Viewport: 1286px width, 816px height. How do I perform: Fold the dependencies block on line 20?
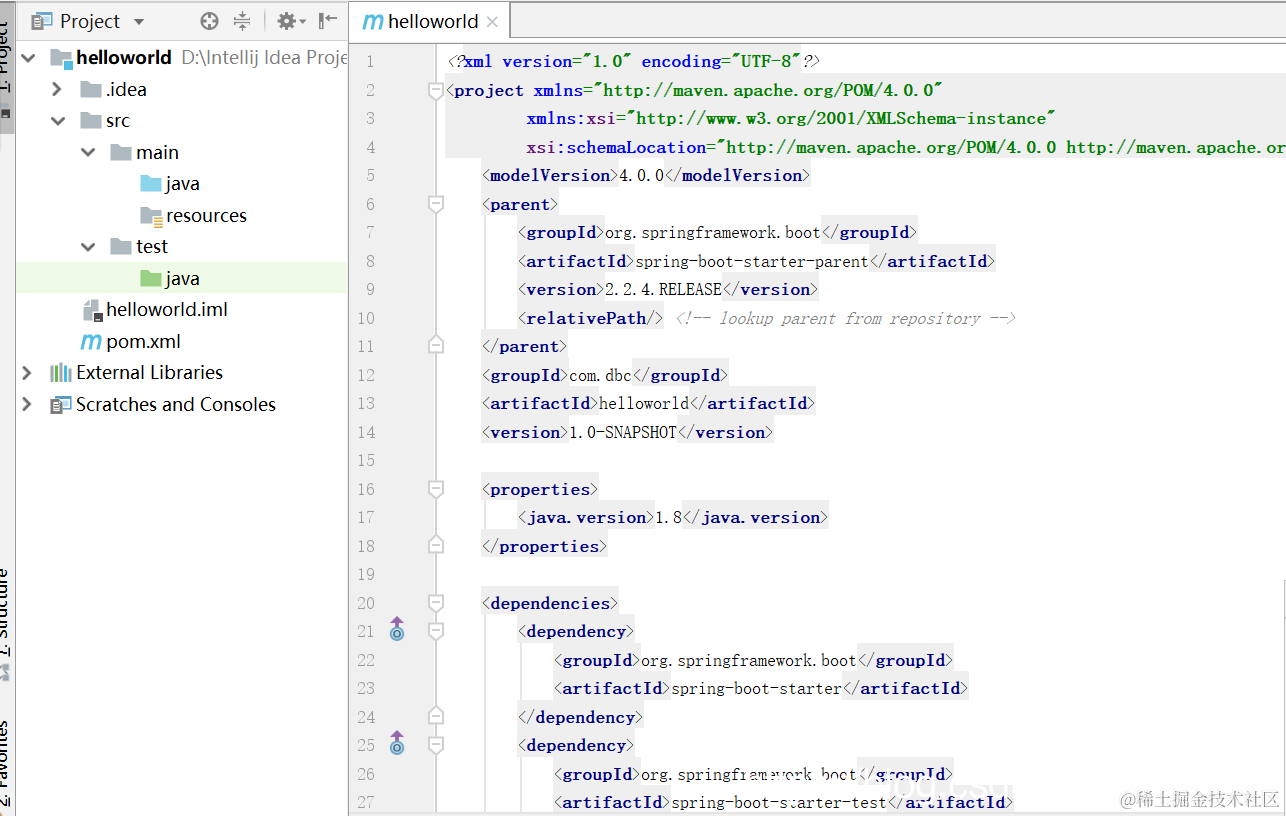click(435, 603)
